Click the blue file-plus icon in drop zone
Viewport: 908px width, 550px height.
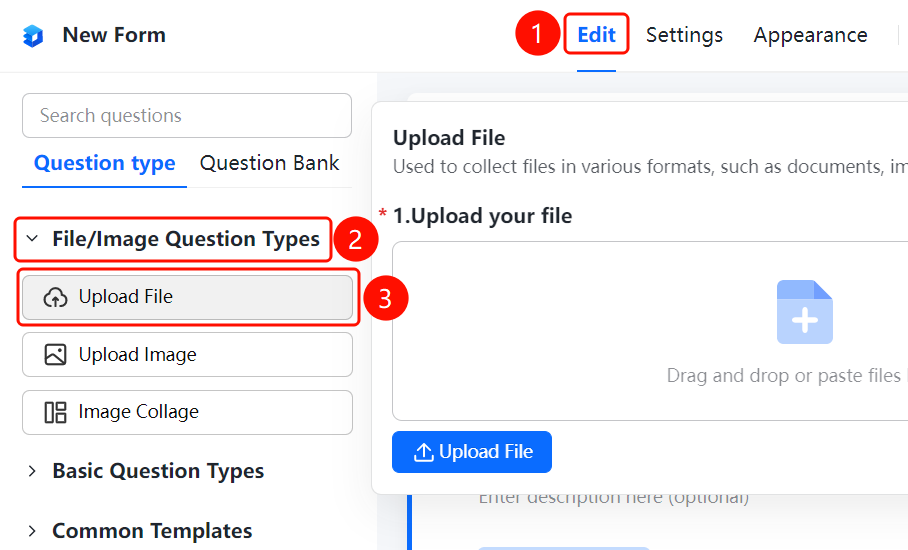tap(804, 312)
